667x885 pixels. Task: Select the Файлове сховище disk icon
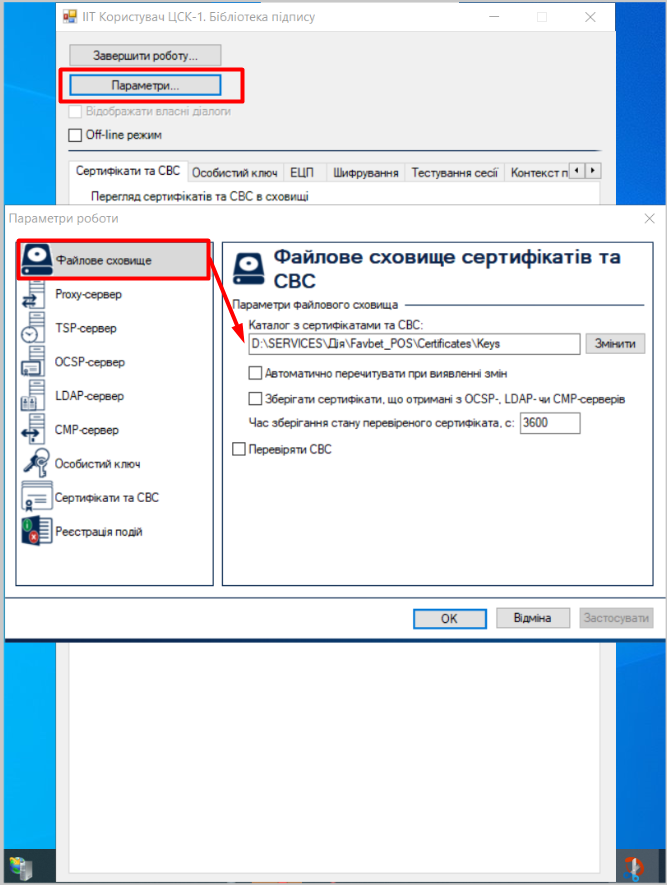pos(37,260)
